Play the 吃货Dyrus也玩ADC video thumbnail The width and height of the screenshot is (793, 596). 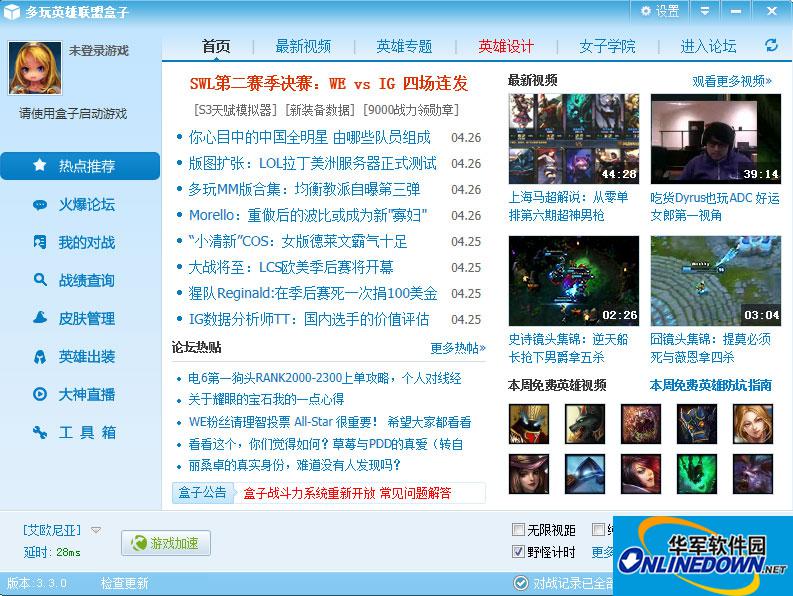point(716,139)
